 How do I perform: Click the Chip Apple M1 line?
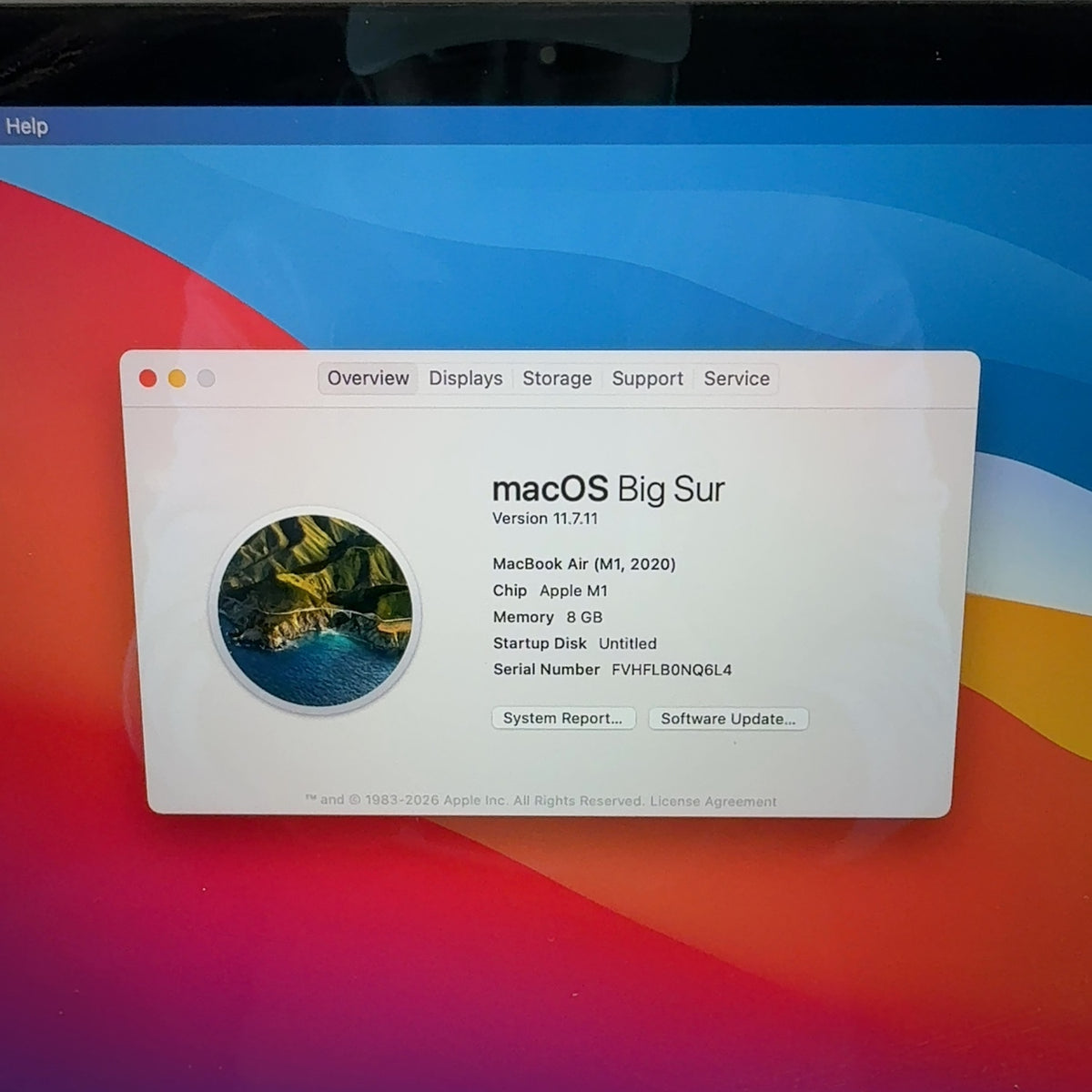[551, 591]
